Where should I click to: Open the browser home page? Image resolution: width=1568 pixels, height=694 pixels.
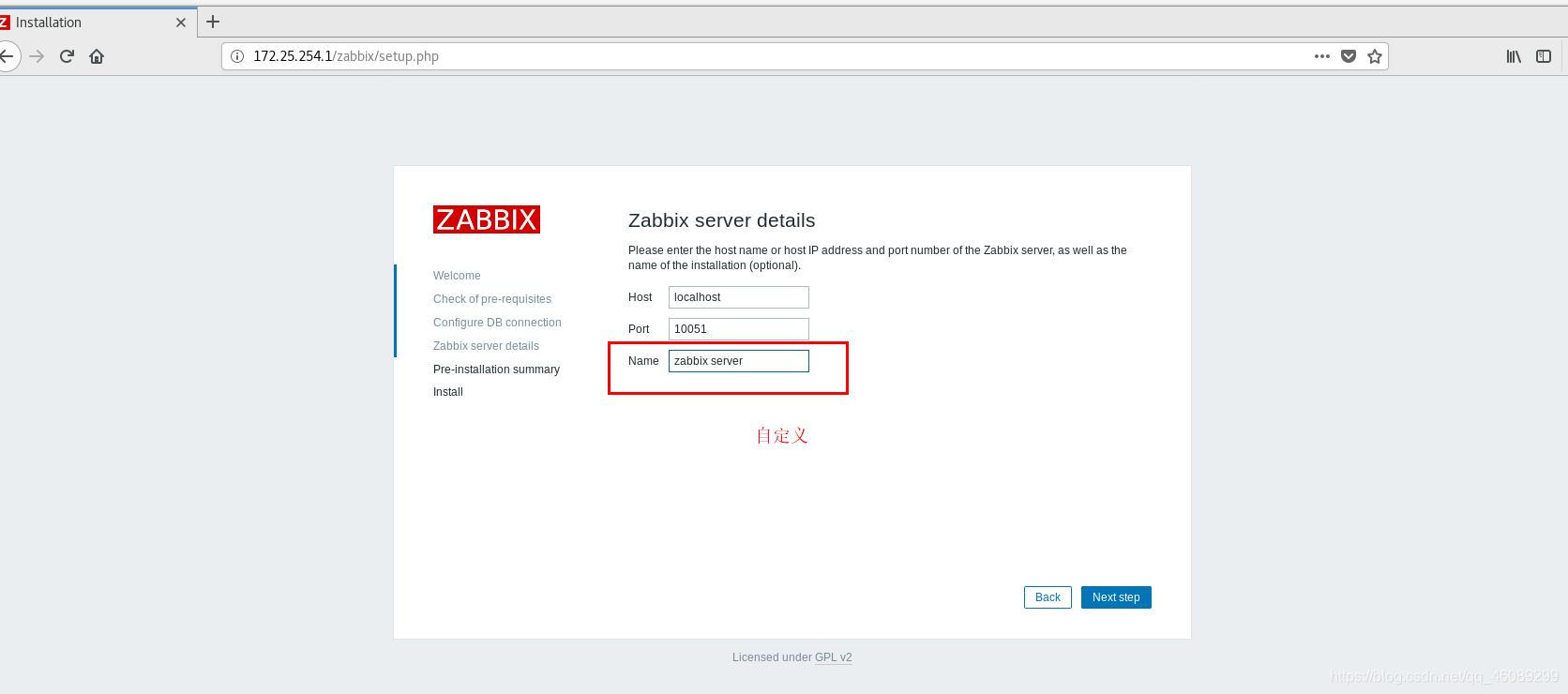click(97, 56)
